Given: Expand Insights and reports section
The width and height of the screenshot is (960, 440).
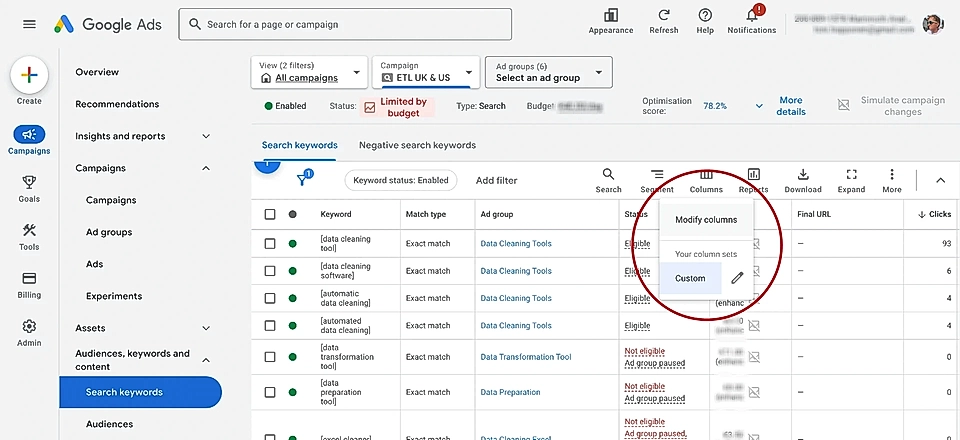Looking at the screenshot, I should pos(206,136).
